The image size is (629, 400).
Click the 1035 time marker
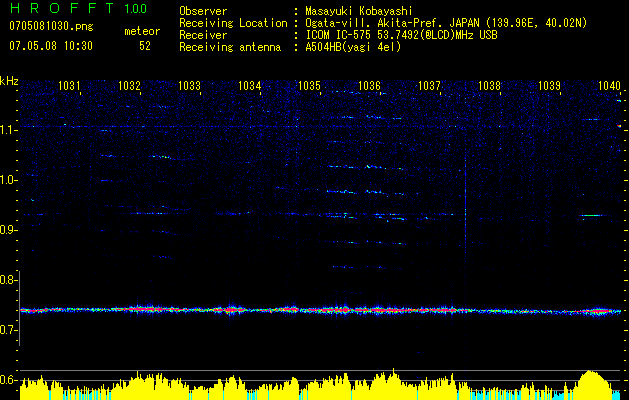pyautogui.click(x=309, y=85)
